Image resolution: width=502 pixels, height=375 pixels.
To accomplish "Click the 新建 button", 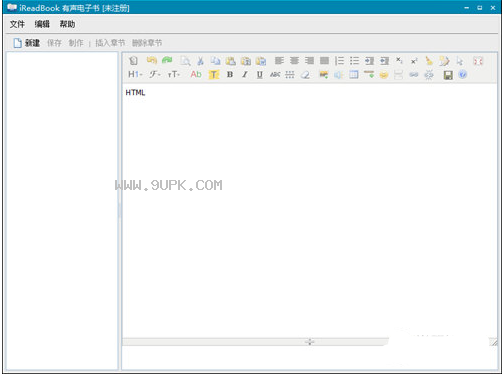I will (x=27, y=43).
